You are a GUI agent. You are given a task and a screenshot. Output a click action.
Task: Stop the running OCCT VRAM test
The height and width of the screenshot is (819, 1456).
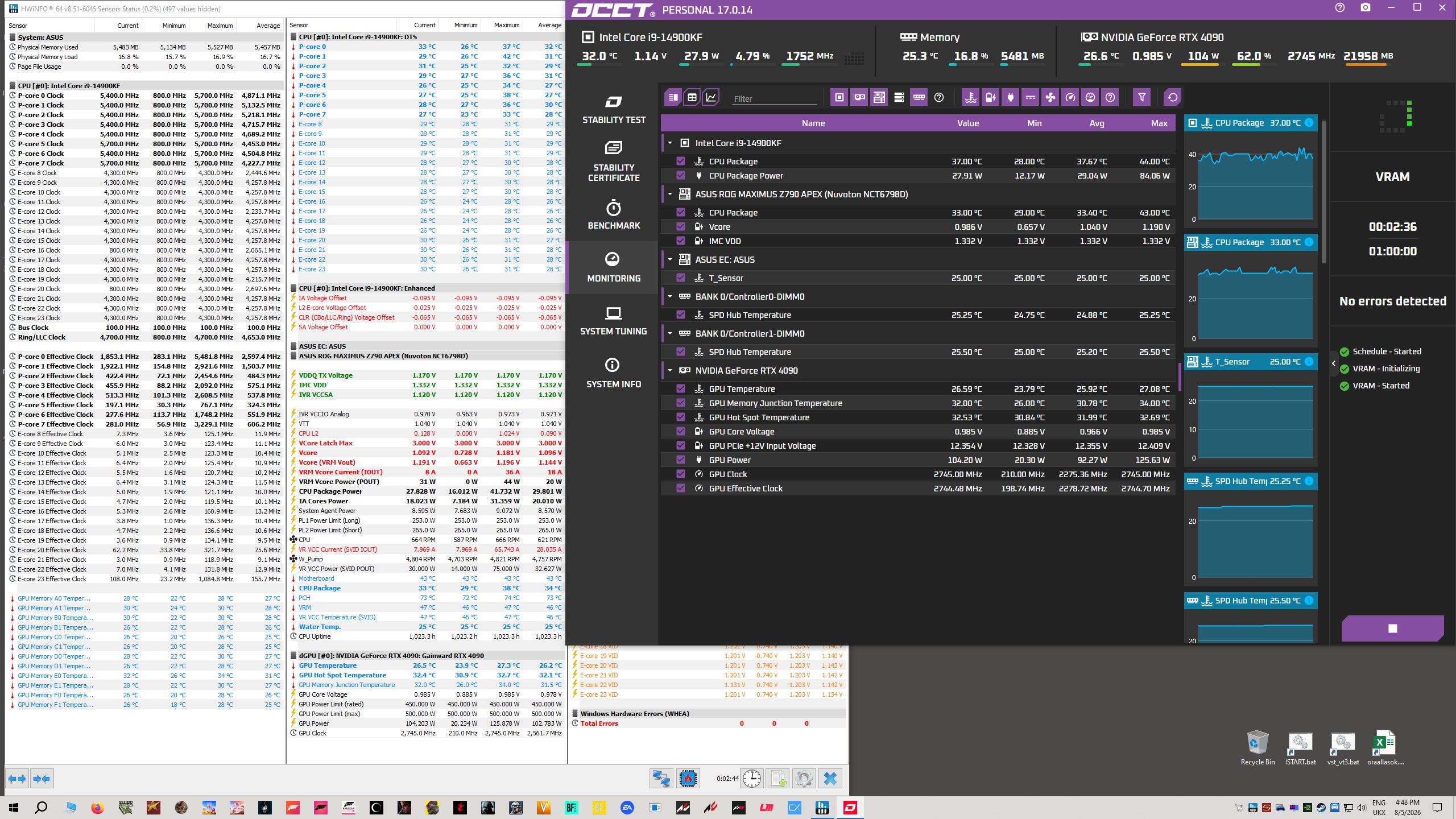tap(1392, 628)
